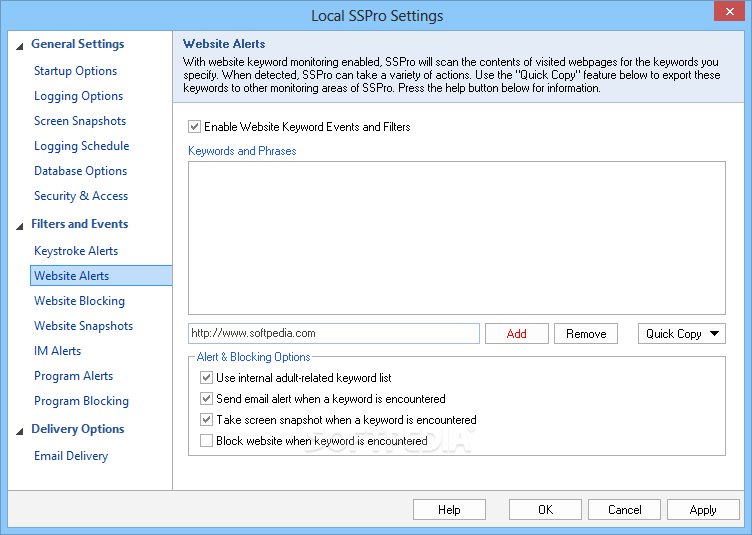Click inside the Keywords and Phrases list box
Image resolution: width=752 pixels, height=535 pixels.
click(x=457, y=238)
